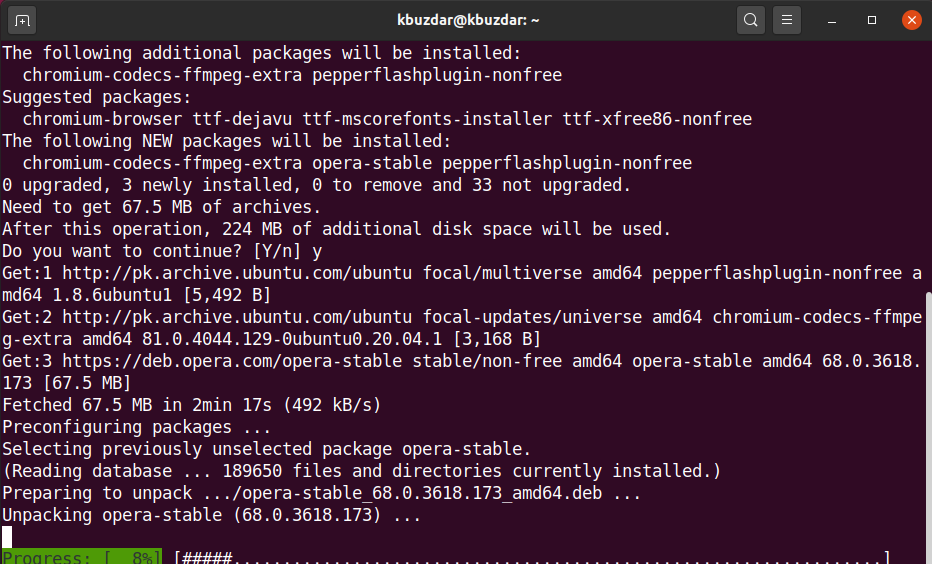This screenshot has width=932, height=564.
Task: Click the vertical scrollbar handle
Action: pos(928,427)
